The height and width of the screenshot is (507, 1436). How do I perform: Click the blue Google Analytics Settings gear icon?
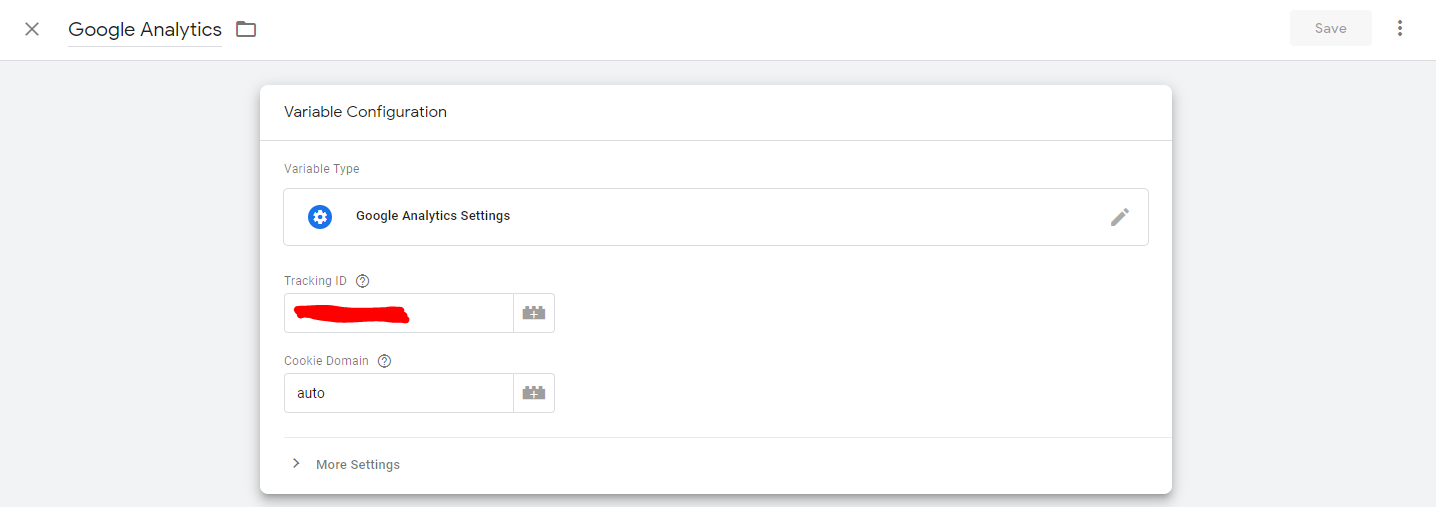(320, 216)
